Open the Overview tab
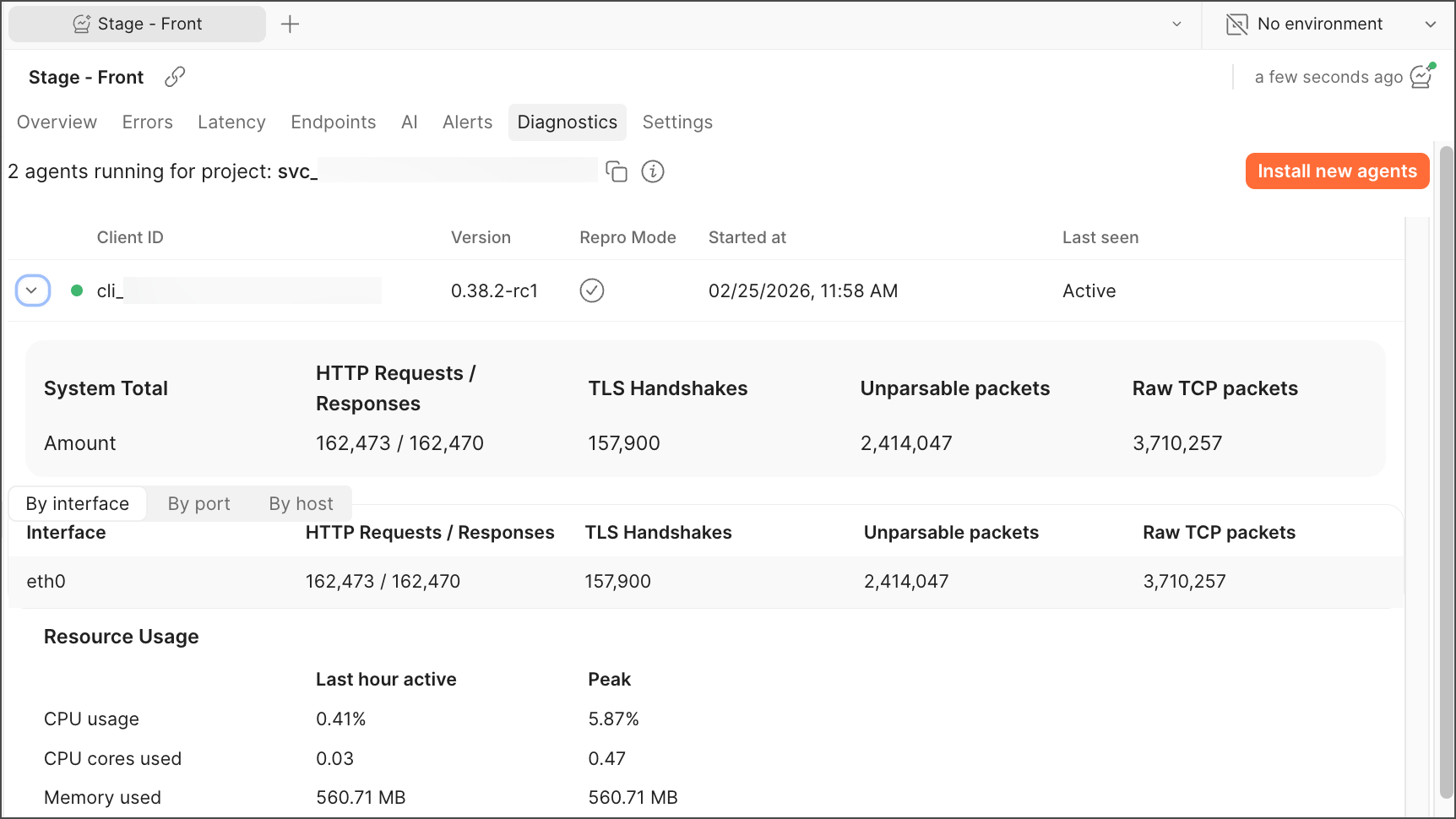 coord(57,122)
